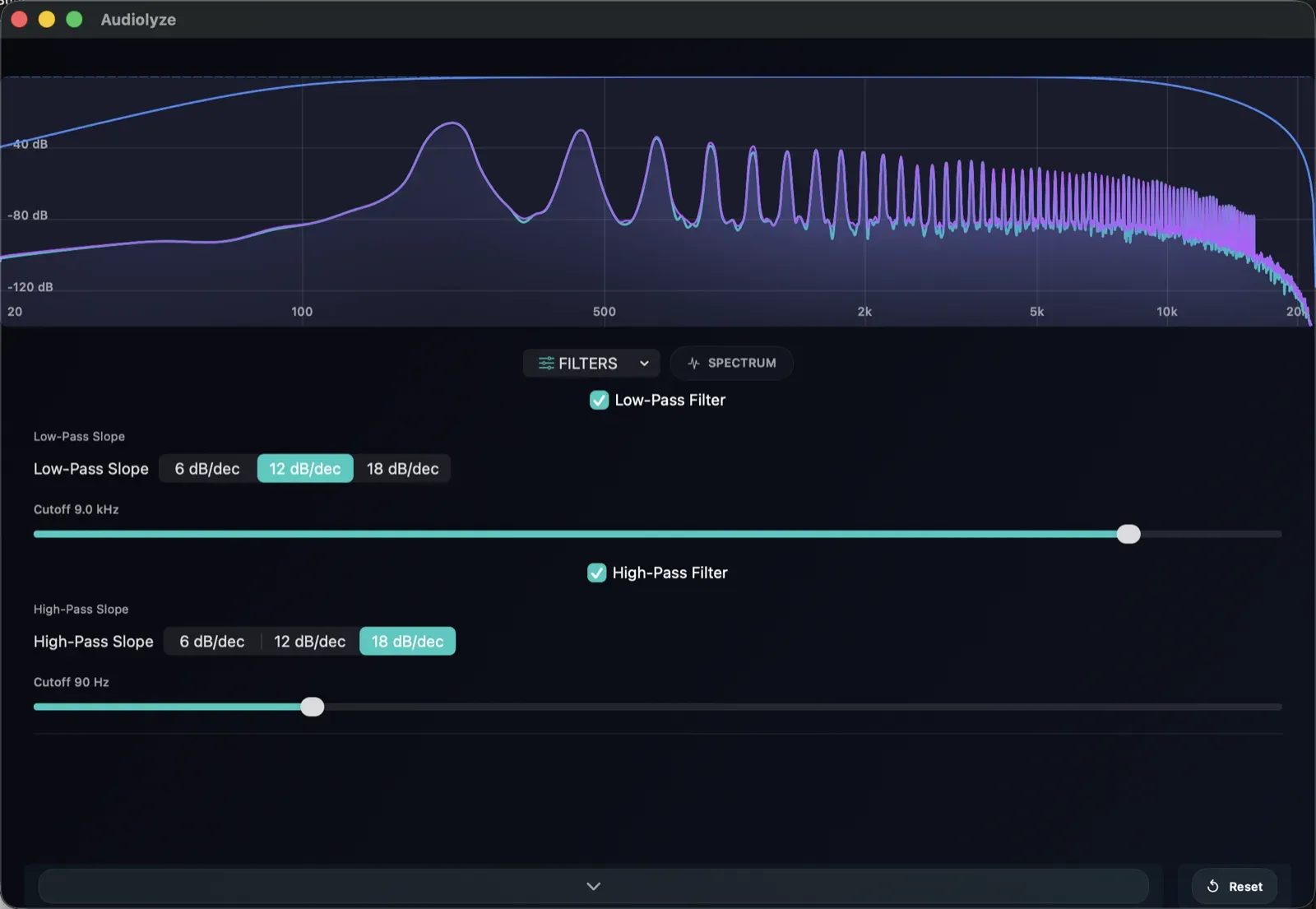Expand the bottom panel chevron

[593, 887]
